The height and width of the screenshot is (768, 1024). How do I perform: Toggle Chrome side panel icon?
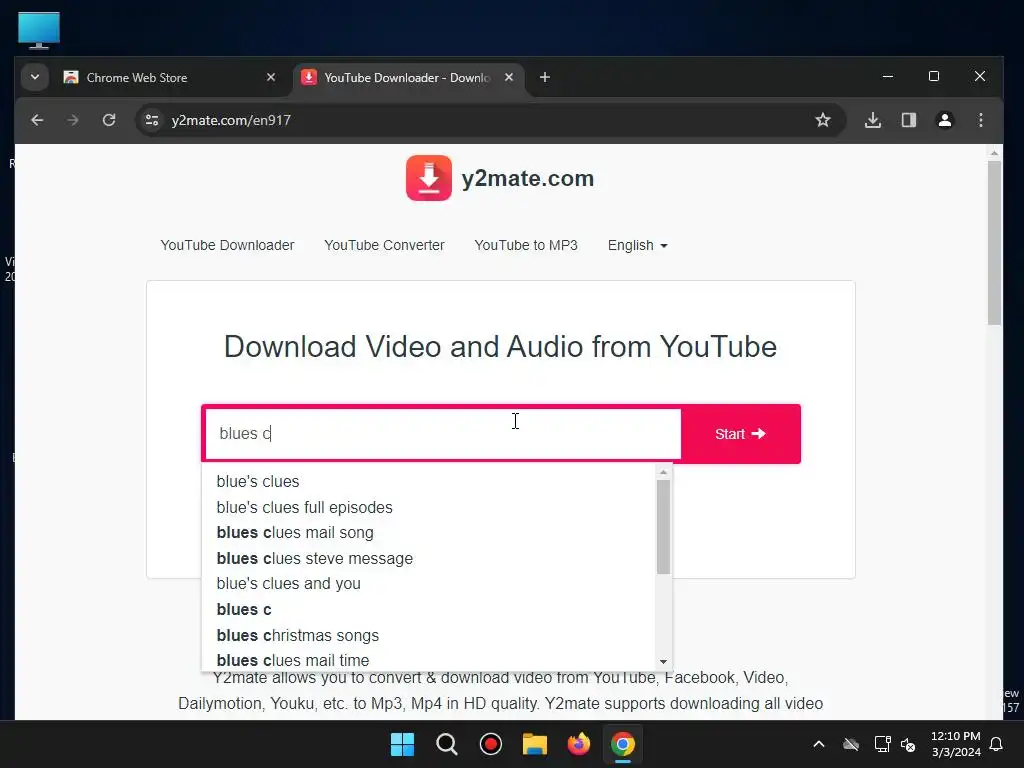click(908, 120)
